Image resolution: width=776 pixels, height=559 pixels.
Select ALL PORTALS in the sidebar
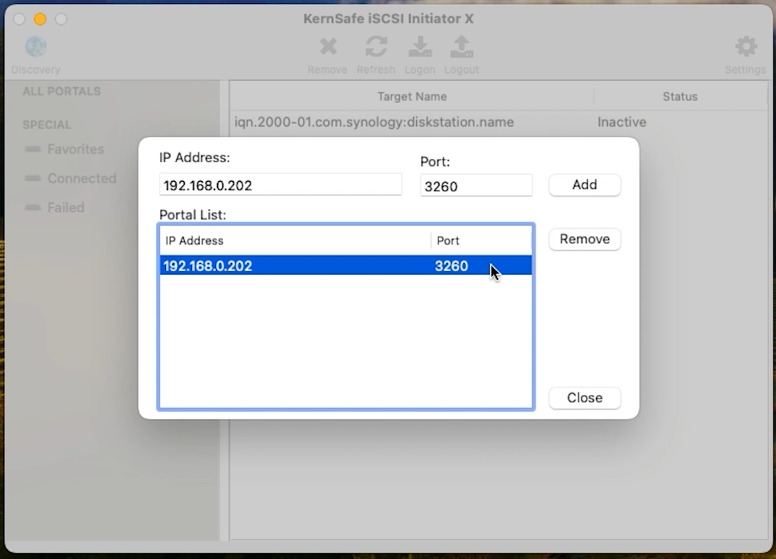pyautogui.click(x=62, y=92)
